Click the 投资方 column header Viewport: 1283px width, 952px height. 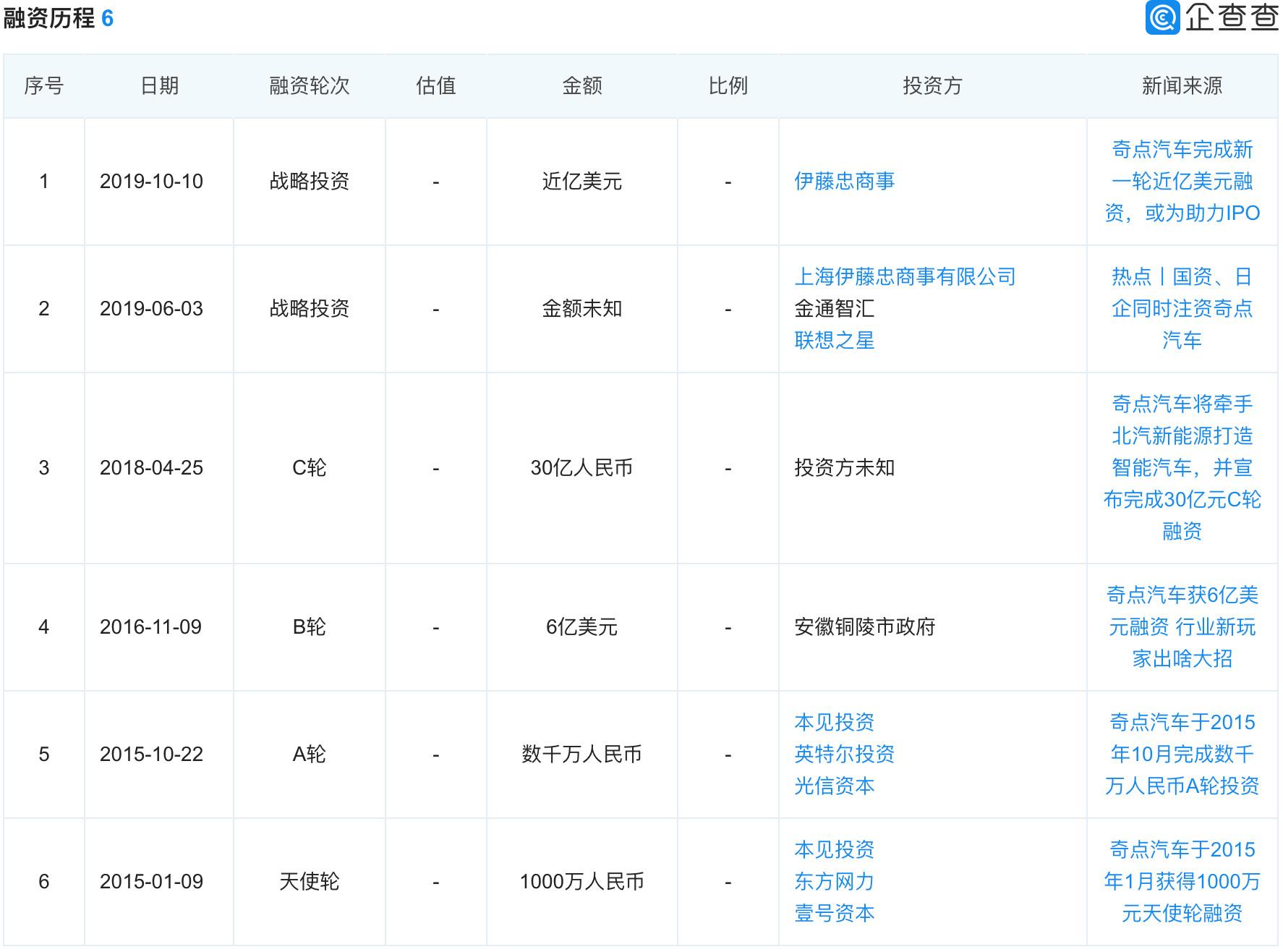point(932,86)
